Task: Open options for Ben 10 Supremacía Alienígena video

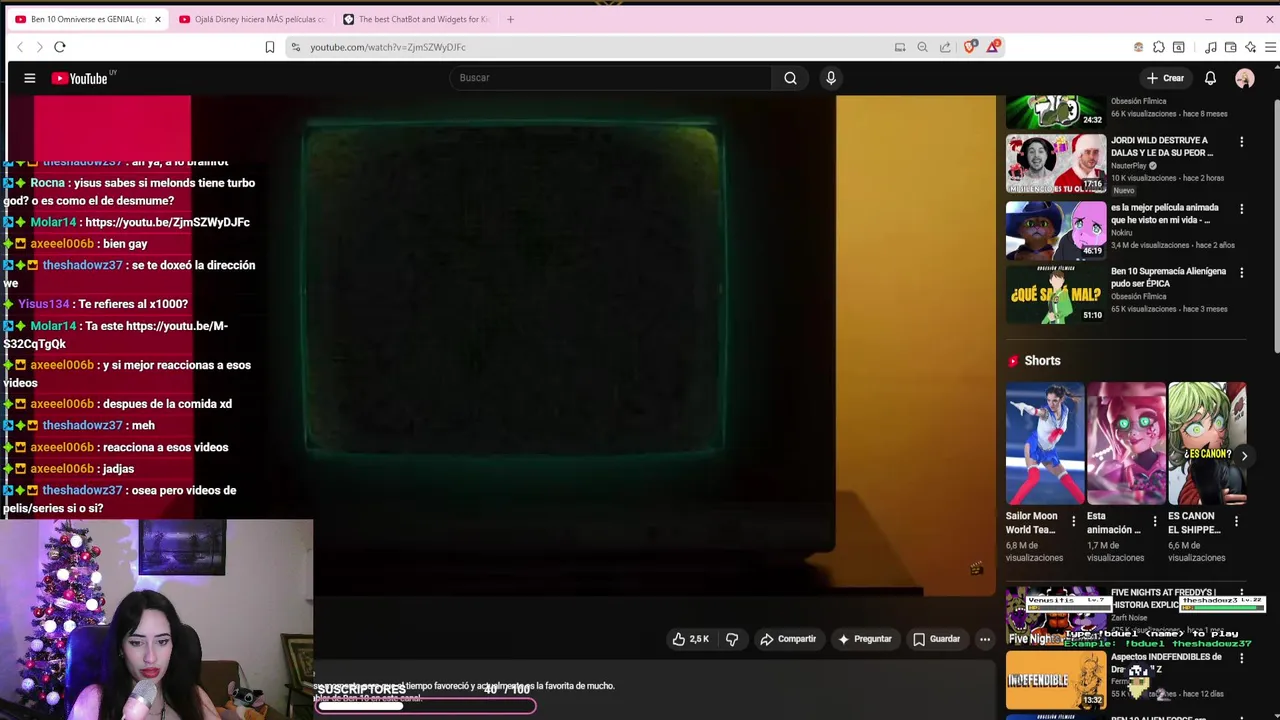Action: (1242, 273)
